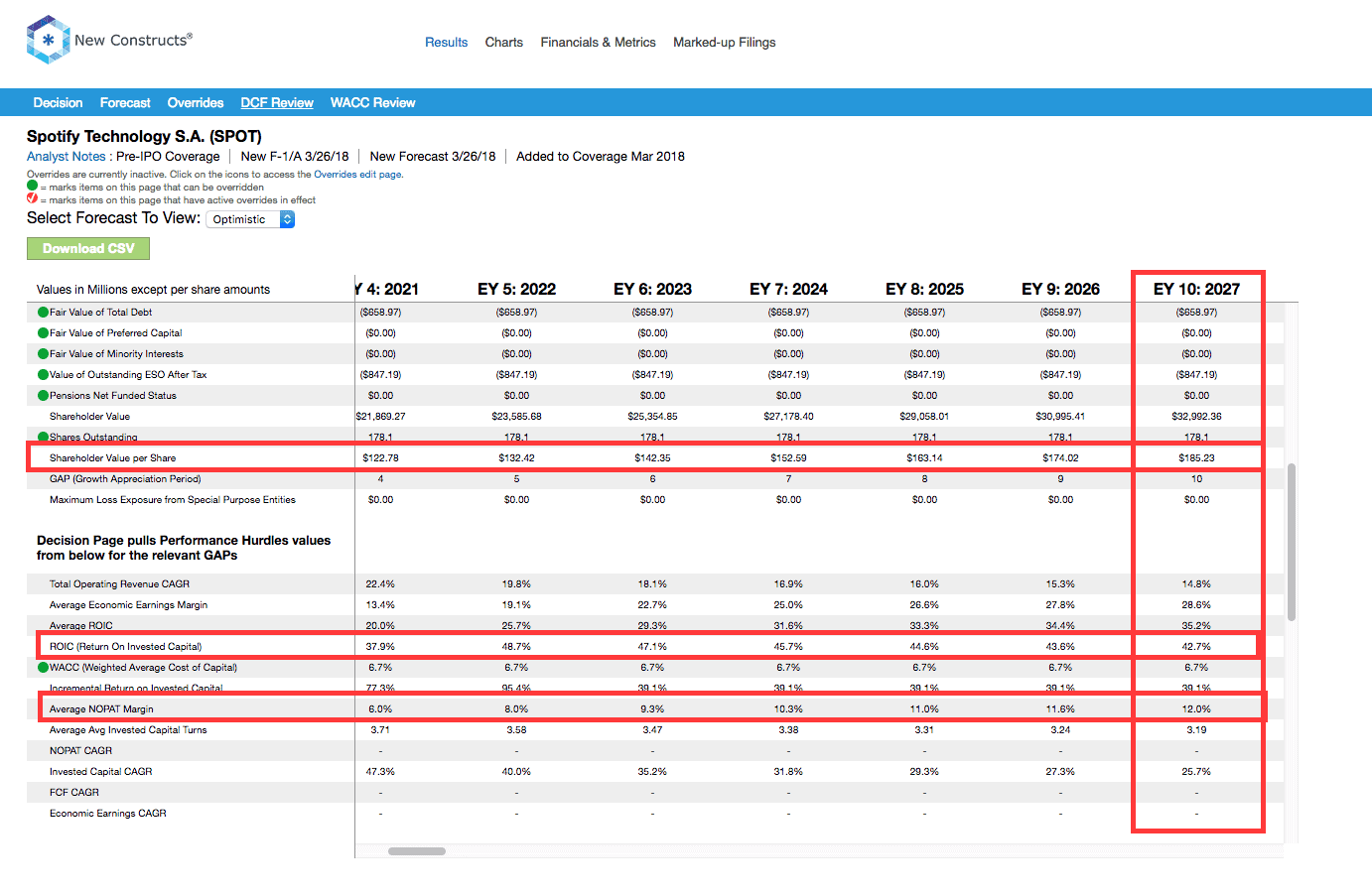This screenshot has height=896, width=1372.
Task: Go to the Overrides page
Action: click(x=196, y=102)
